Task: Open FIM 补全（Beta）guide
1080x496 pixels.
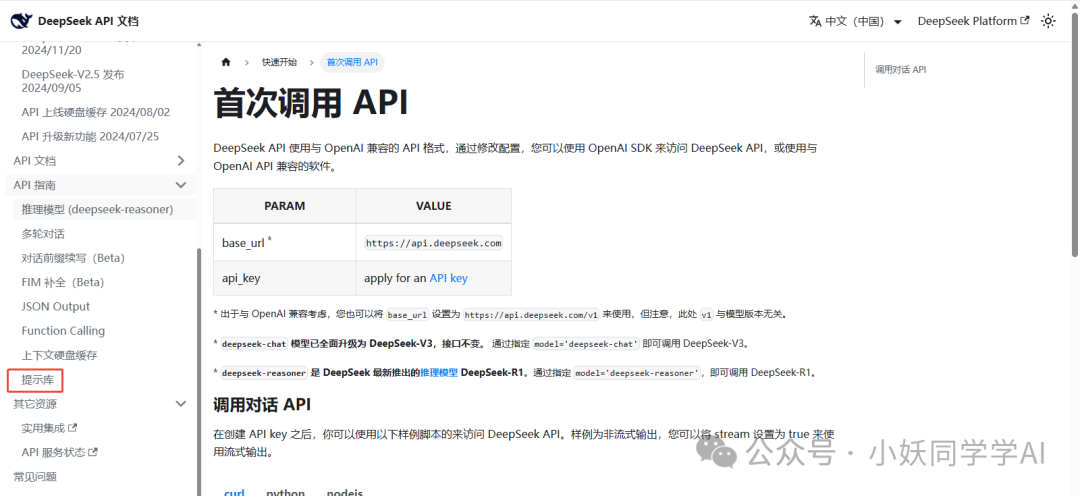Action: (63, 282)
